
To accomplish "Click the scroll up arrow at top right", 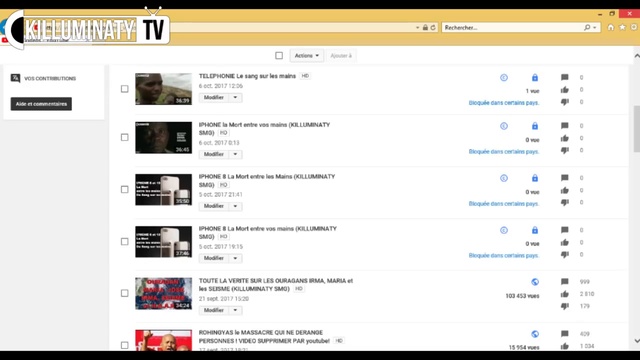I will pyautogui.click(x=637, y=56).
